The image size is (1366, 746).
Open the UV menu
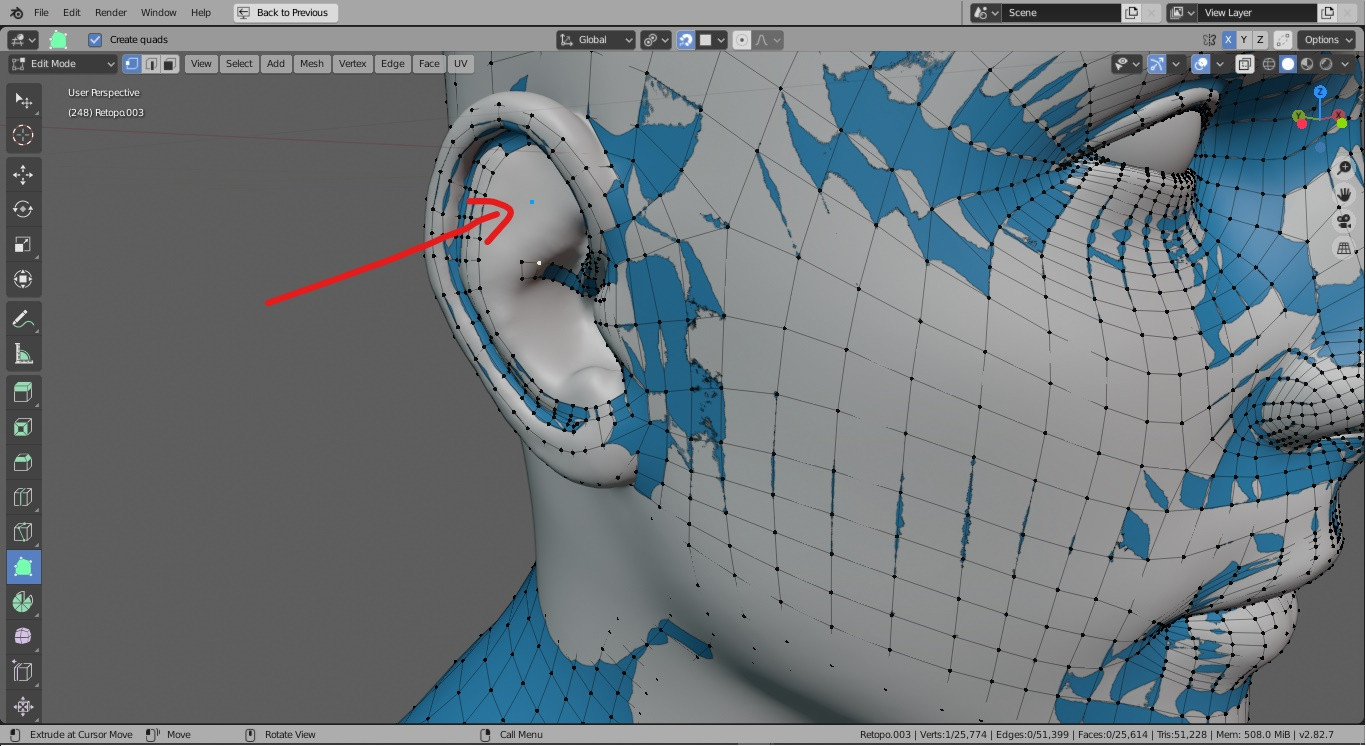tap(460, 64)
